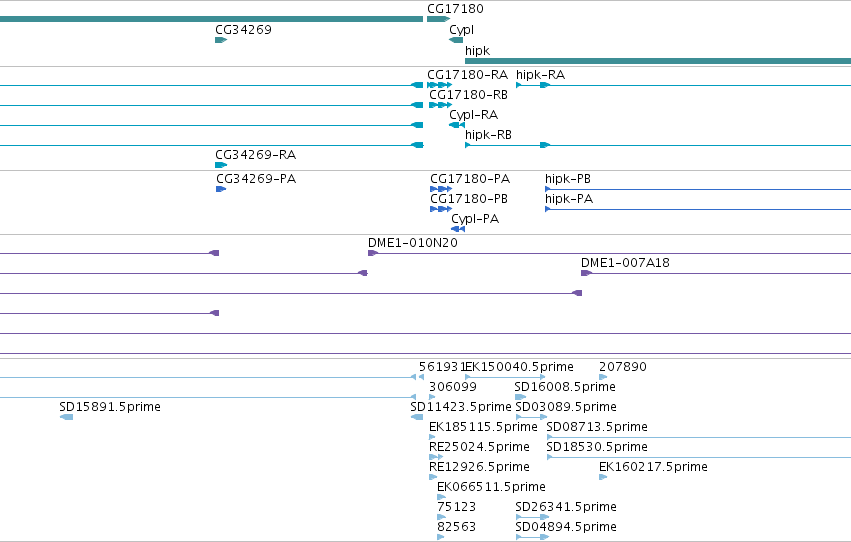Select the DME1-007A18 clone label
This screenshot has height=542, width=851.
pos(625,263)
